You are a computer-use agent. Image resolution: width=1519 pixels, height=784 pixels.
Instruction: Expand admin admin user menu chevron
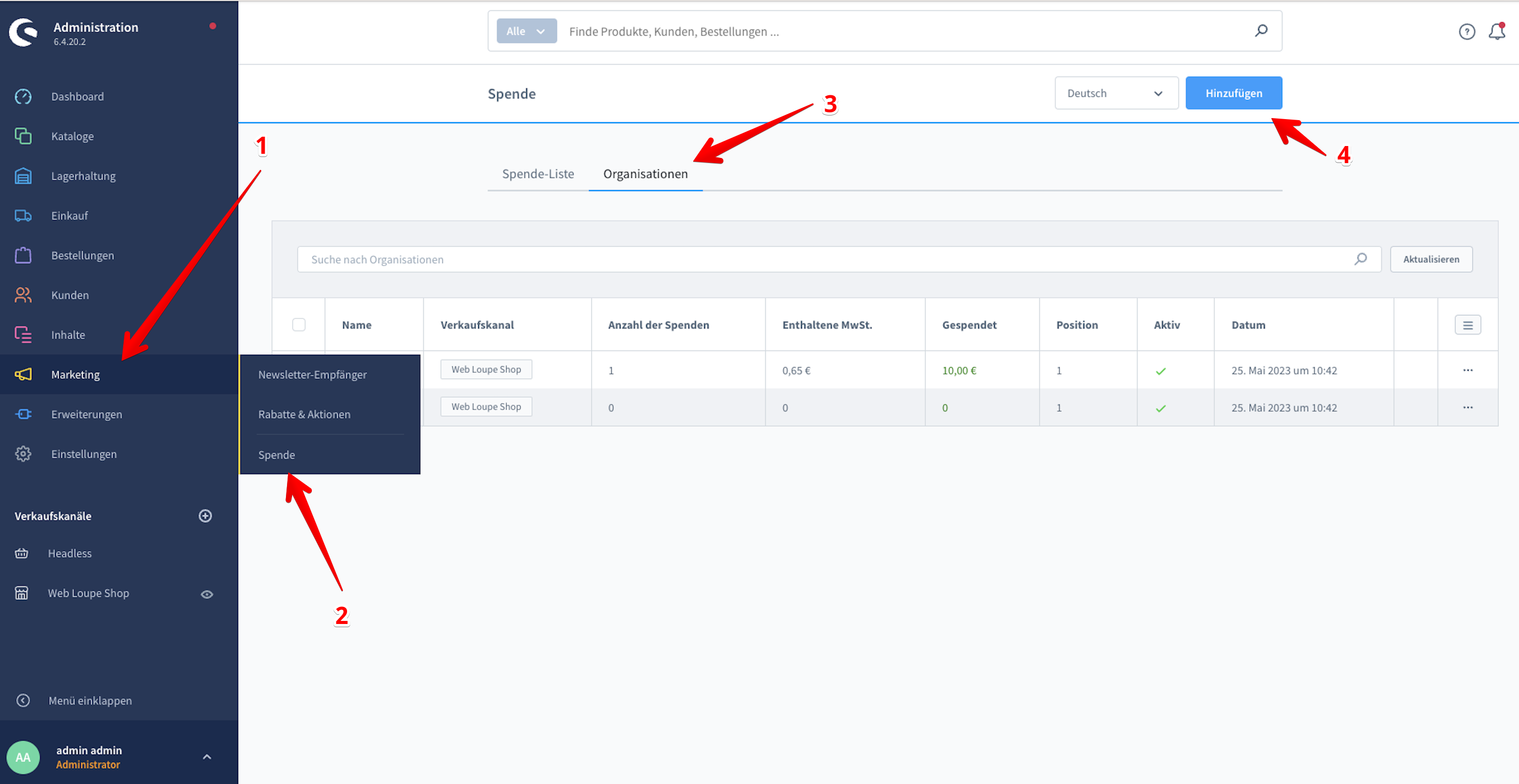(x=206, y=757)
